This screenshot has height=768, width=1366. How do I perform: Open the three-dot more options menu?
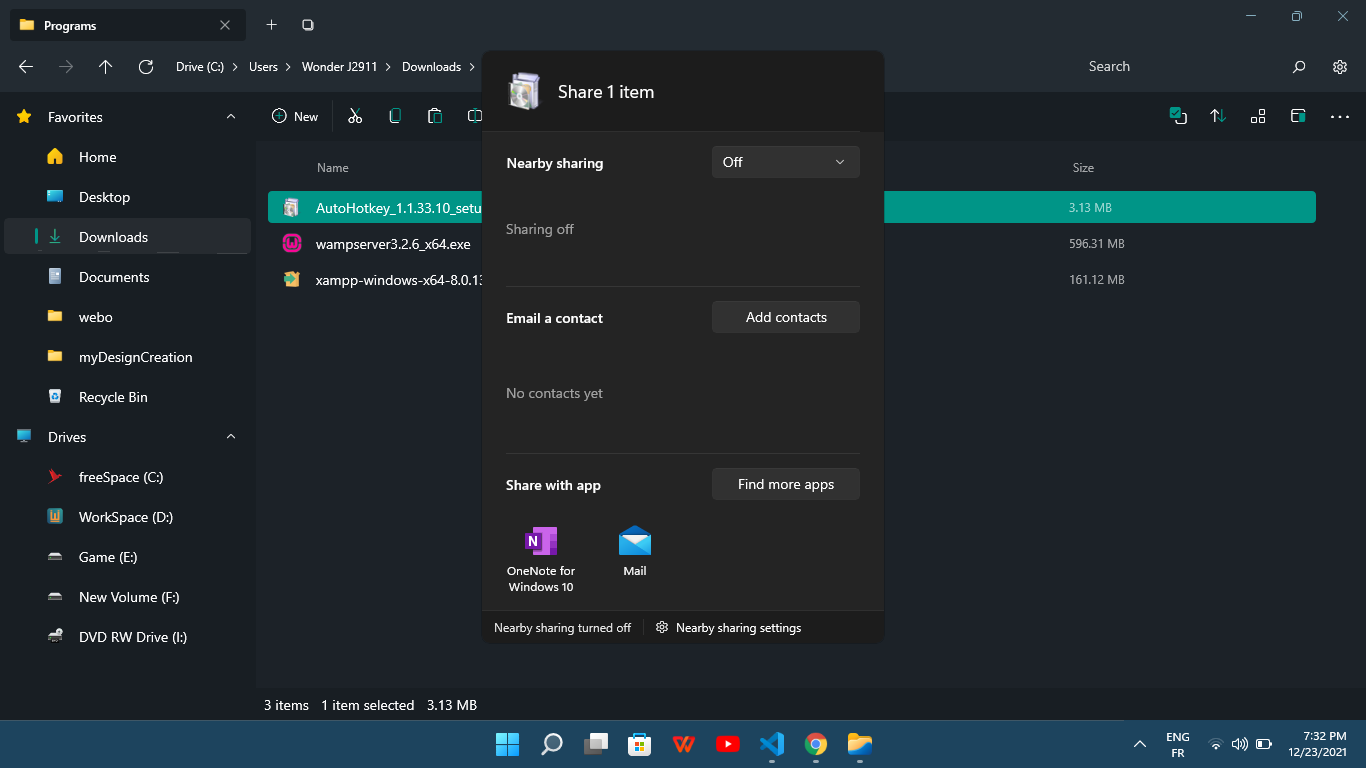1340,117
